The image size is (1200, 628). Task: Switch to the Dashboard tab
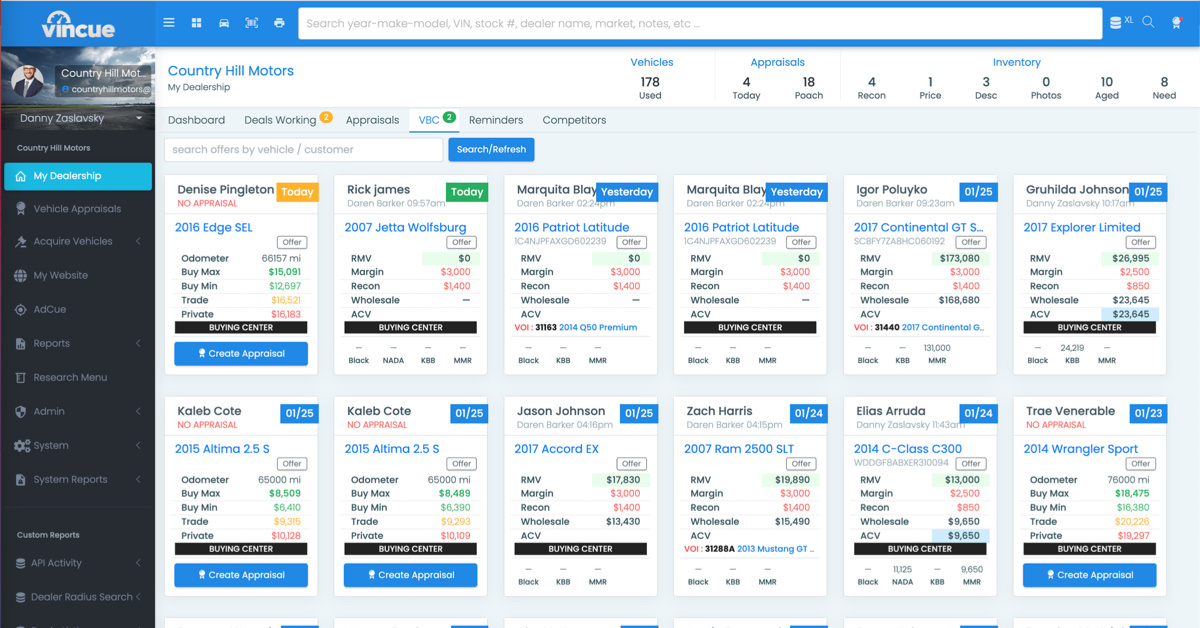tap(196, 120)
